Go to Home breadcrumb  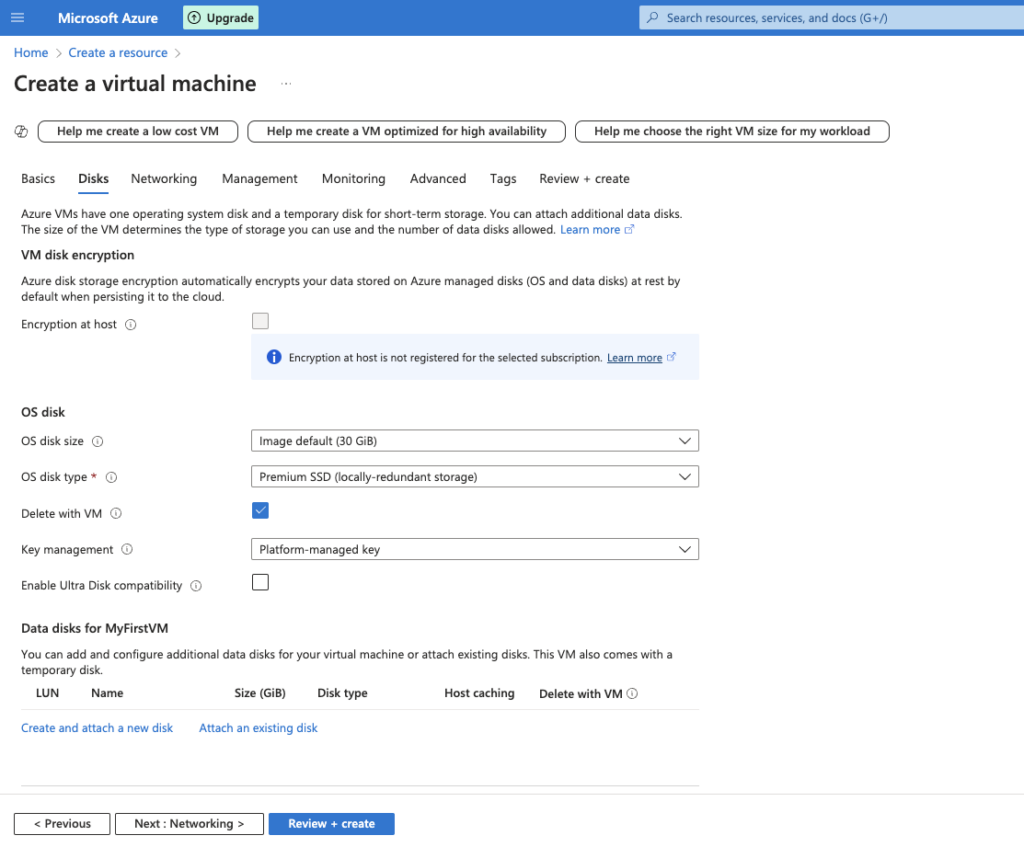tap(31, 53)
